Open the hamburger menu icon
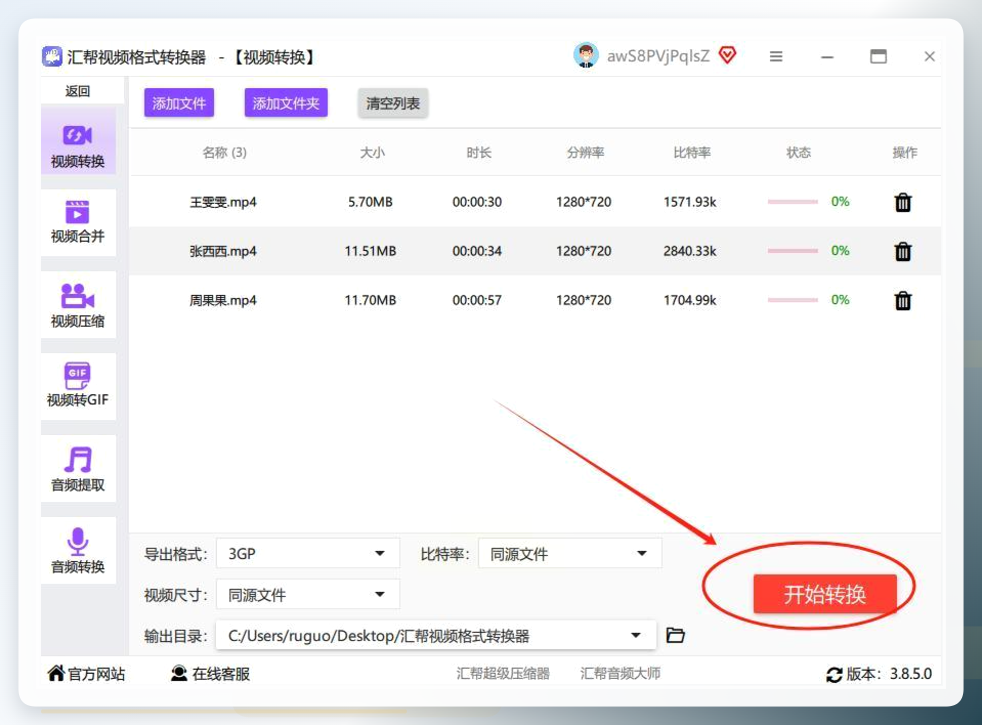Image resolution: width=982 pixels, height=725 pixels. pos(776,56)
